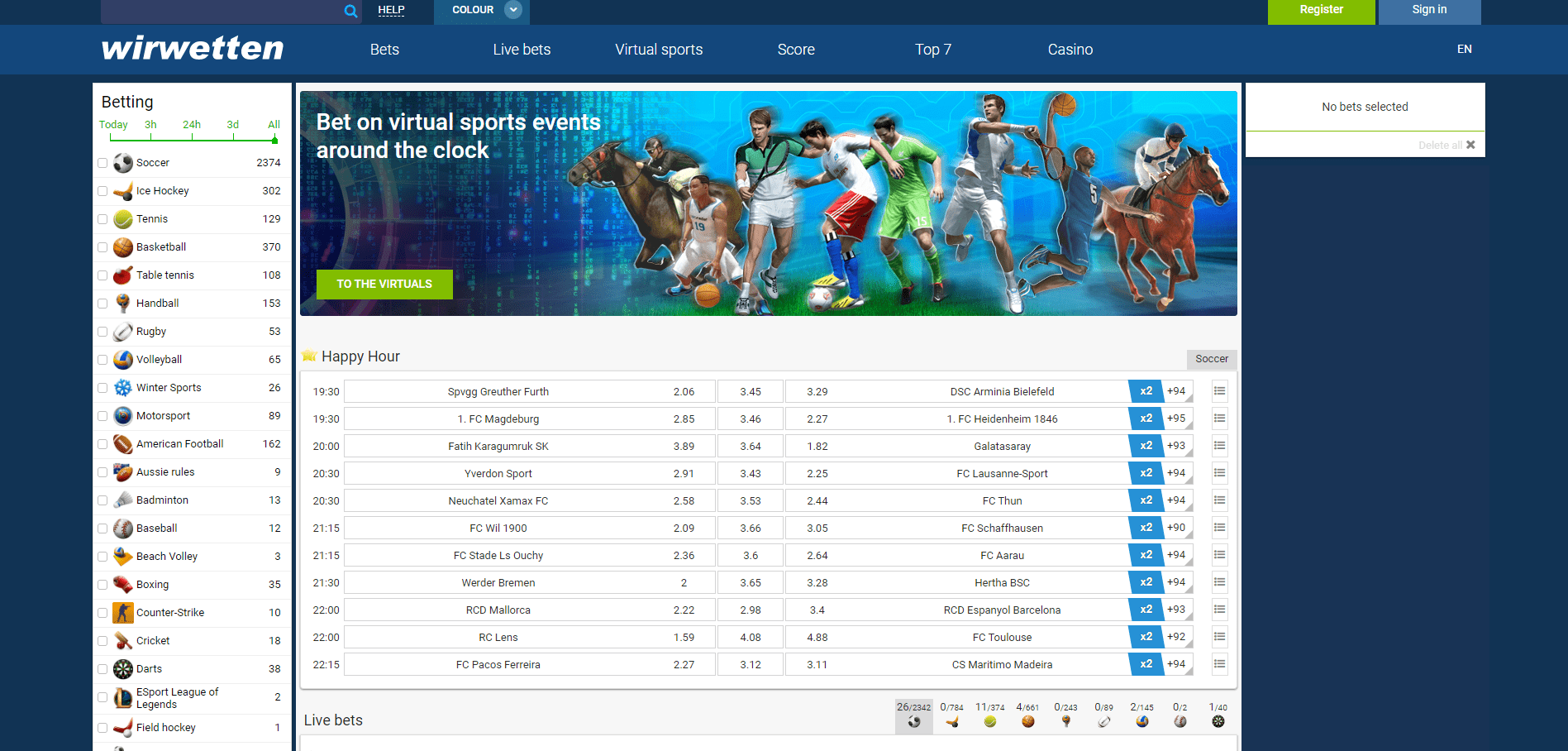Expand +94 more bets for Arminia Bielefeld
Viewport: 1568px width, 751px height.
point(1177,391)
